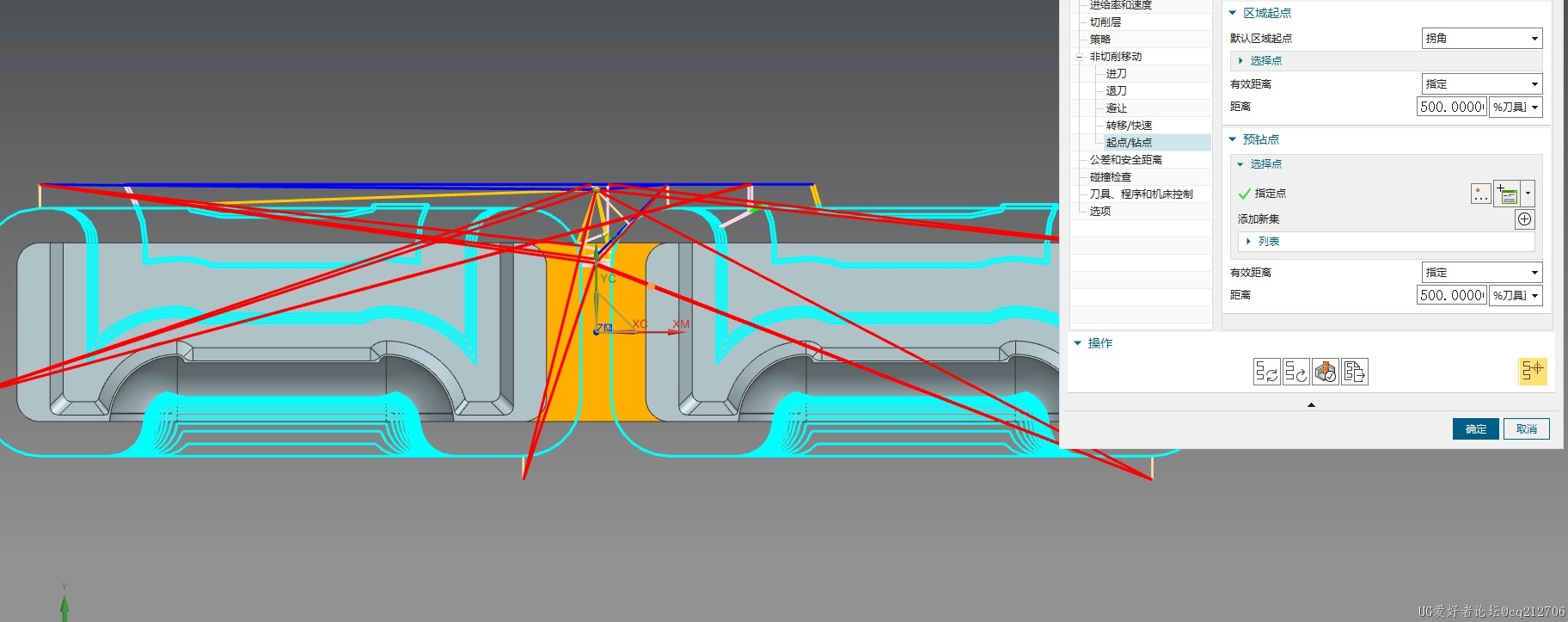Open the 有效距离 dropdown under 区域起点

[x=1482, y=83]
